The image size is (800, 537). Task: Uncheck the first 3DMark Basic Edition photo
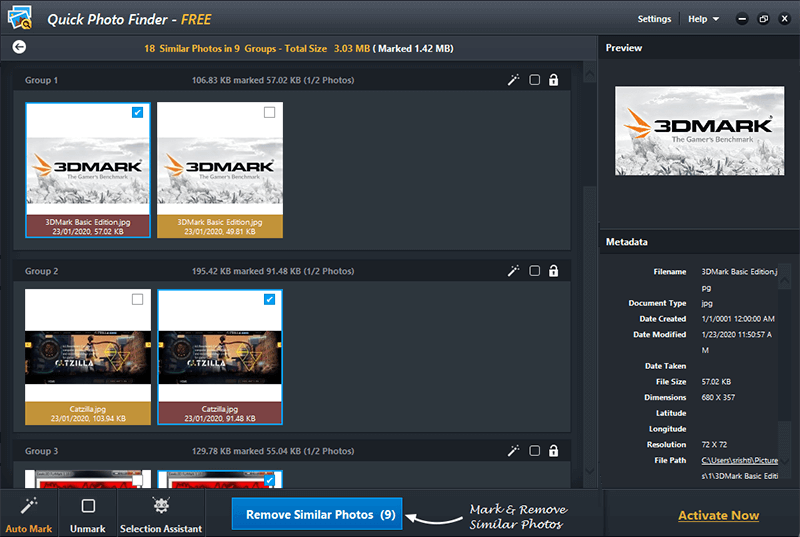(x=137, y=113)
